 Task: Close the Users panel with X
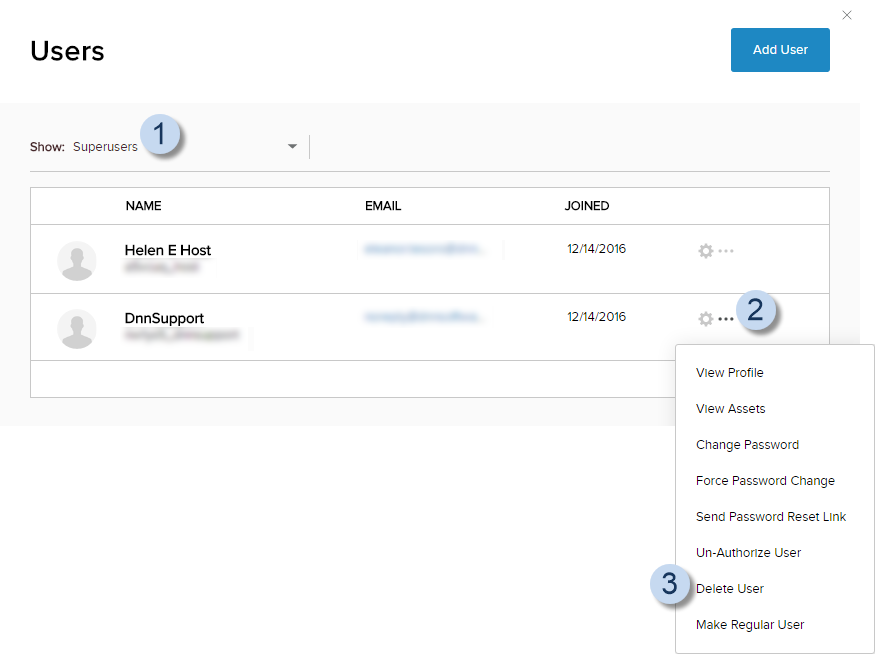pyautogui.click(x=847, y=15)
